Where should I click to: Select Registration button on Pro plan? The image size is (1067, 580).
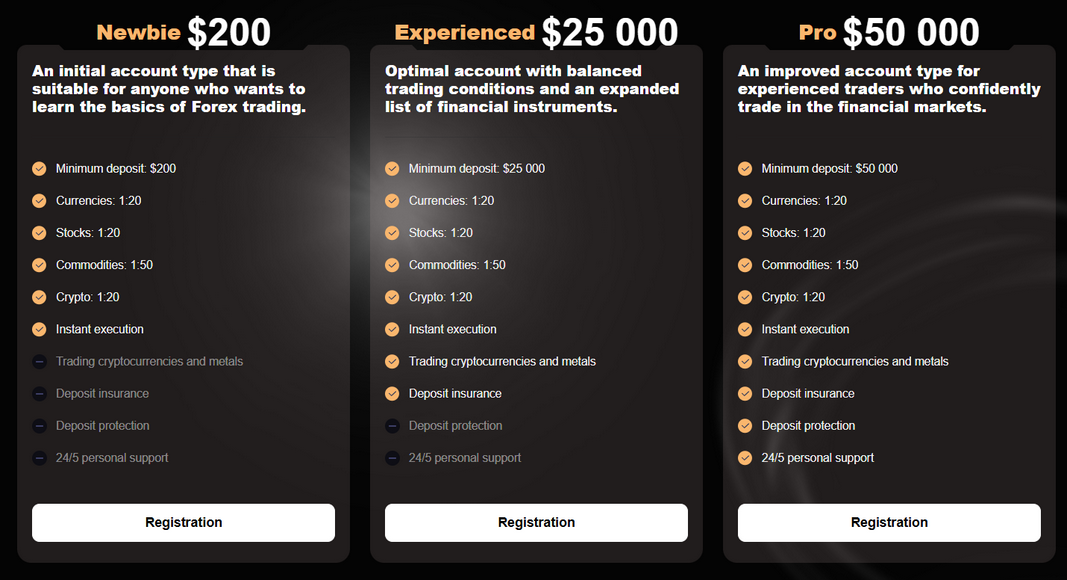pyautogui.click(x=889, y=522)
